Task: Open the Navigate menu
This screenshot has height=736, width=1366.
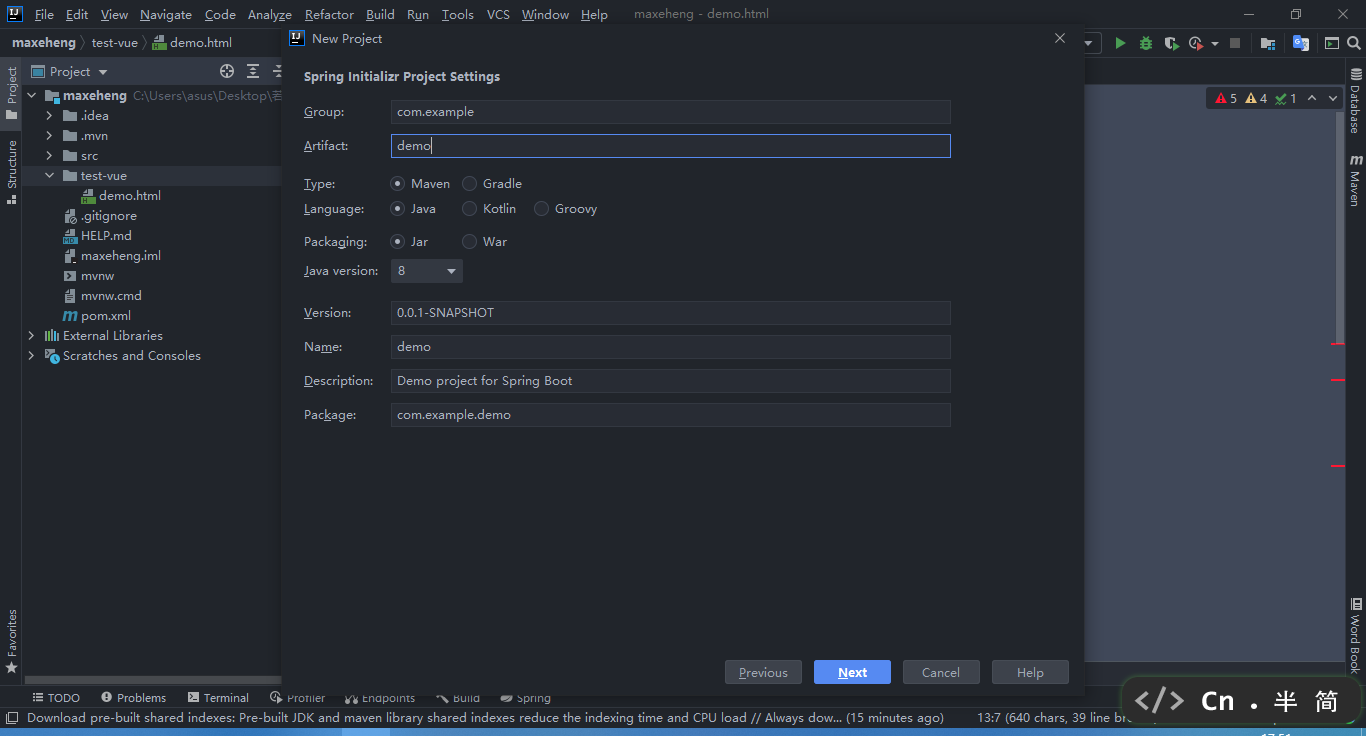Action: coord(166,14)
